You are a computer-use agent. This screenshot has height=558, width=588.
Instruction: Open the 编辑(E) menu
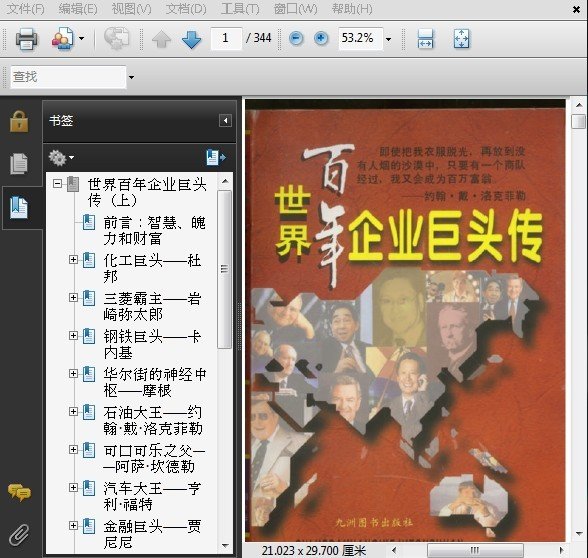click(78, 9)
